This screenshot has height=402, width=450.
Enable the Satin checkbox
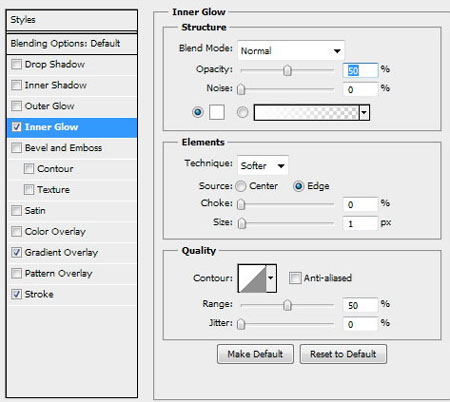point(16,211)
